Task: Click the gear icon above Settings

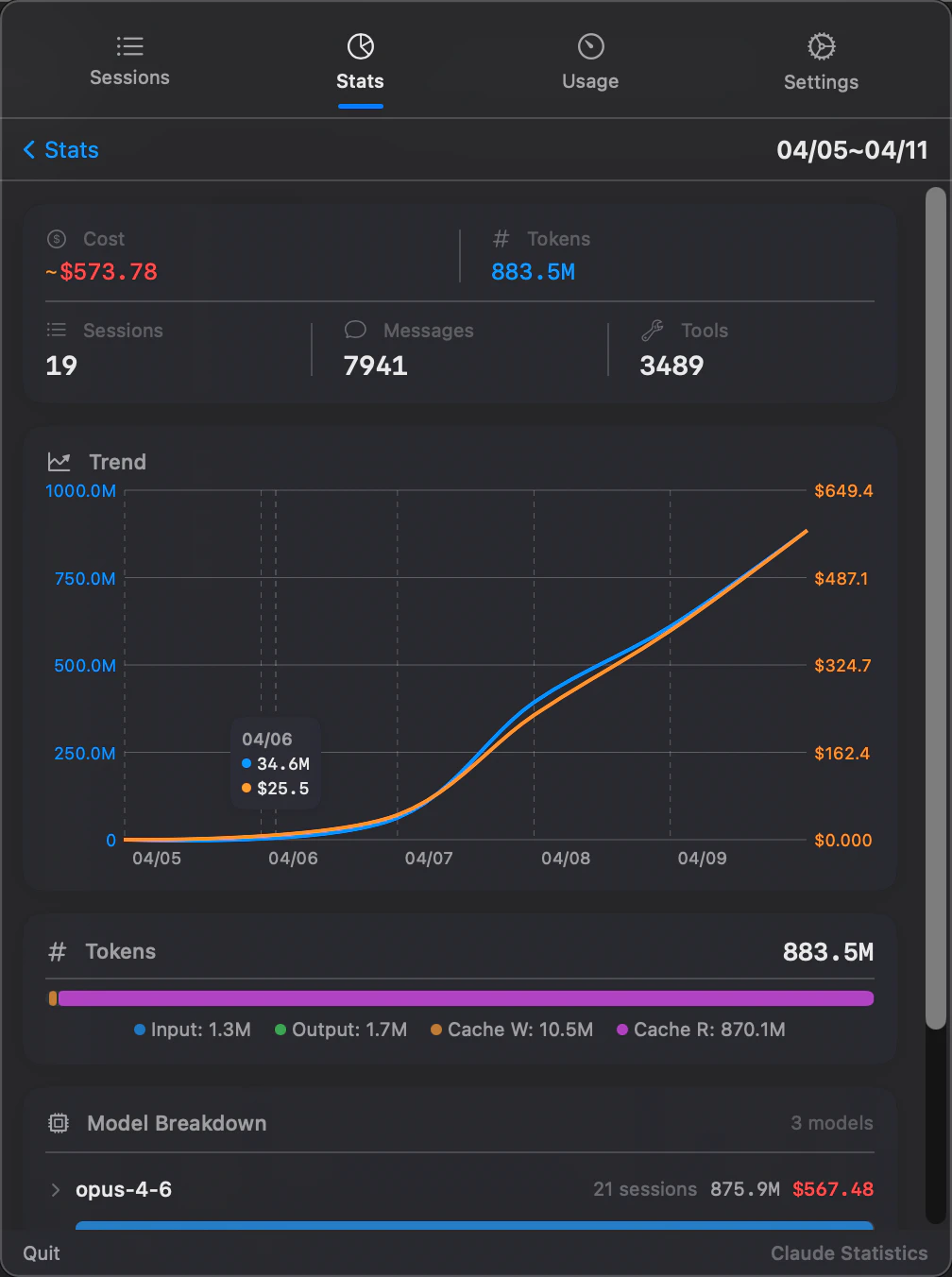Action: tap(821, 44)
